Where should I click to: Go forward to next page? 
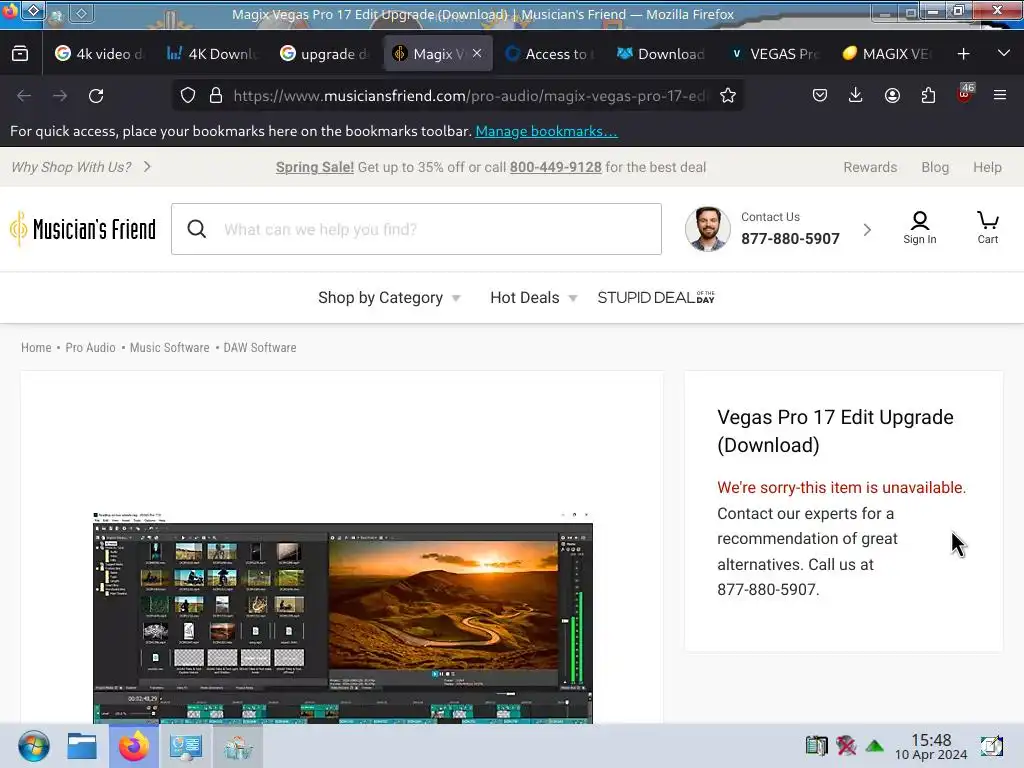pyautogui.click(x=60, y=96)
